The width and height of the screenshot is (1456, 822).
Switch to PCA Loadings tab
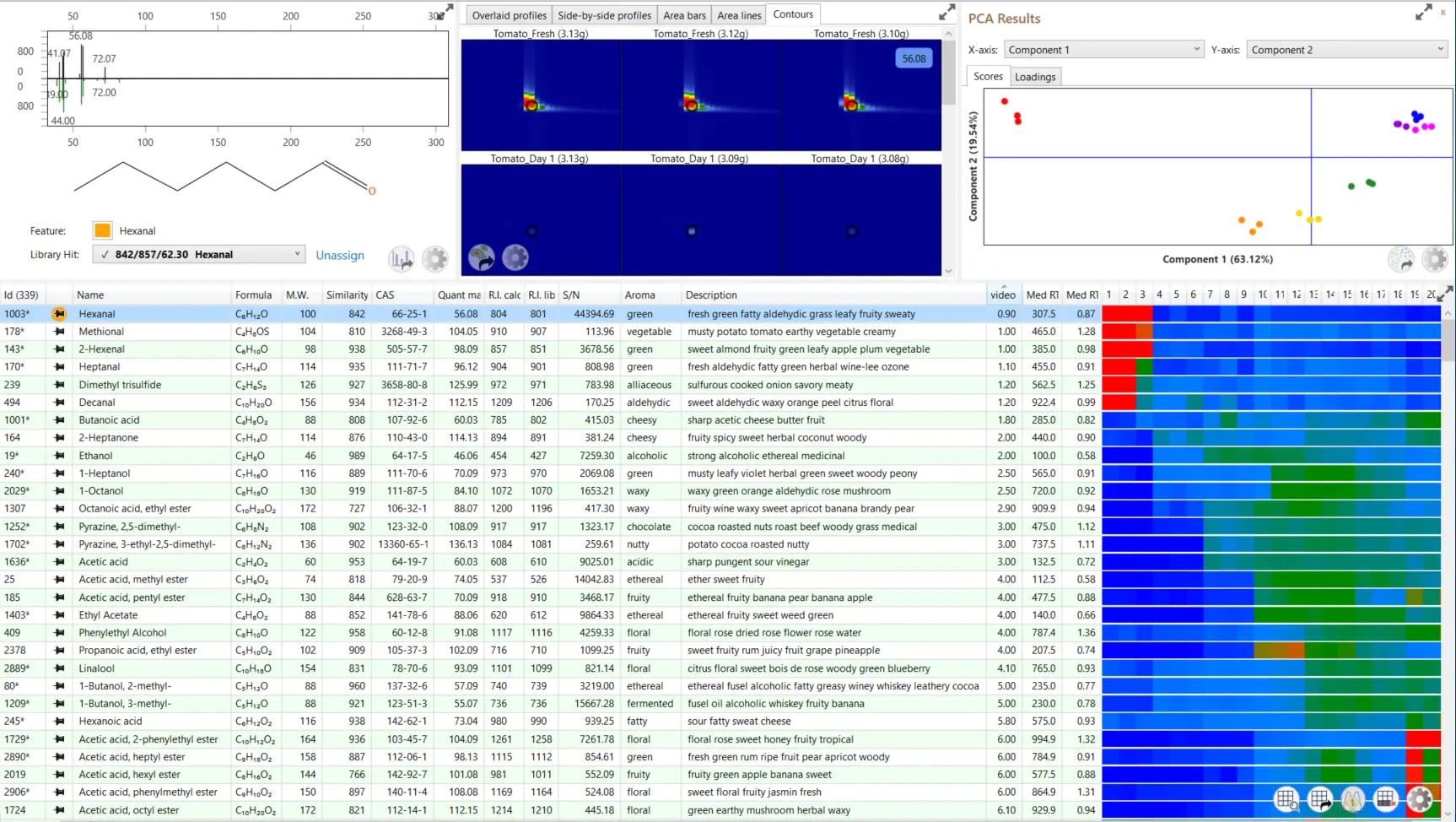tap(1035, 77)
